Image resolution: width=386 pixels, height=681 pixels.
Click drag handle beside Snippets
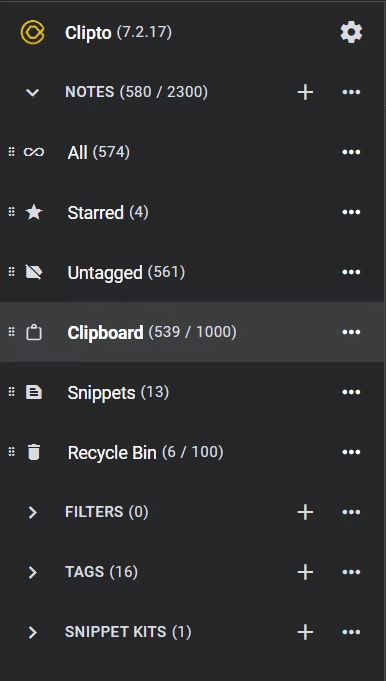click(12, 392)
